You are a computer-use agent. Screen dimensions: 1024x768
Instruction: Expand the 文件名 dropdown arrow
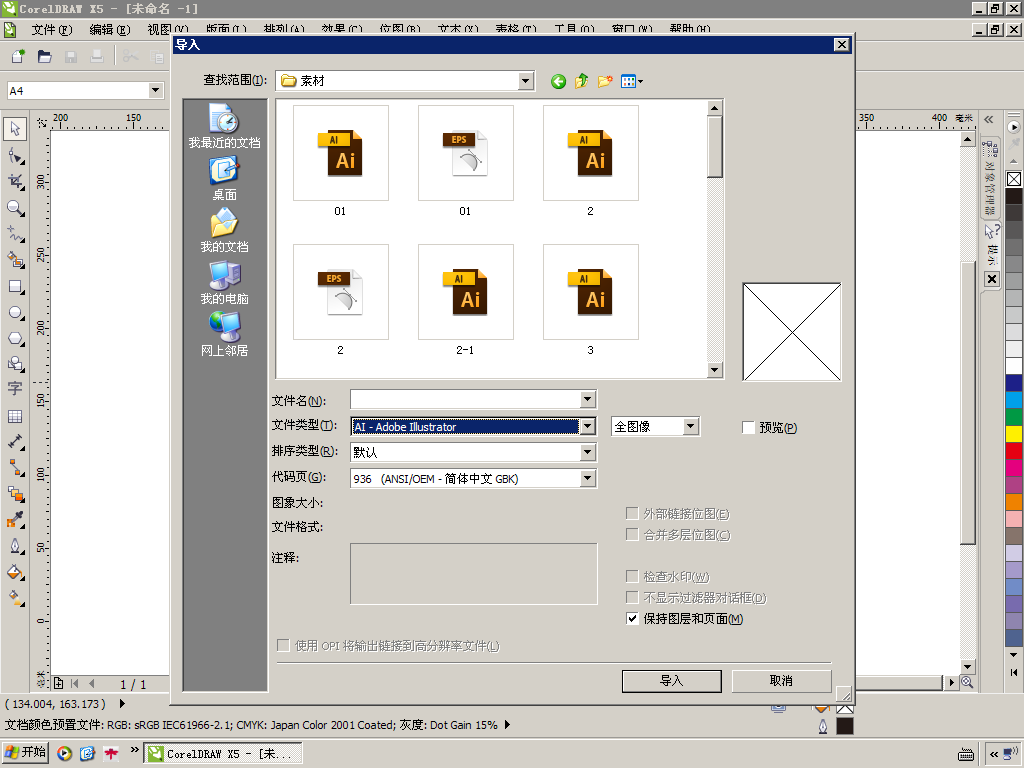coord(588,399)
